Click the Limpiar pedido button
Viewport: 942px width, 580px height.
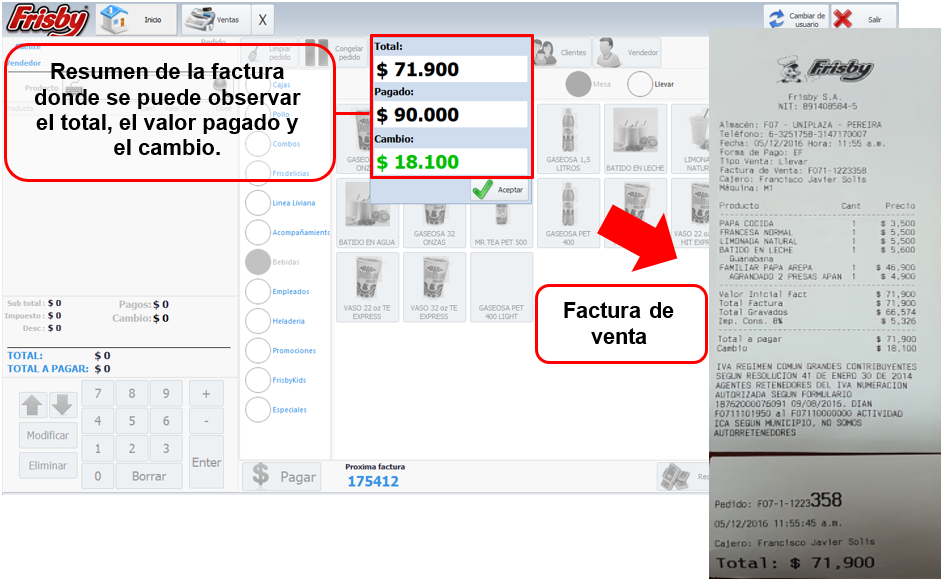(270, 53)
